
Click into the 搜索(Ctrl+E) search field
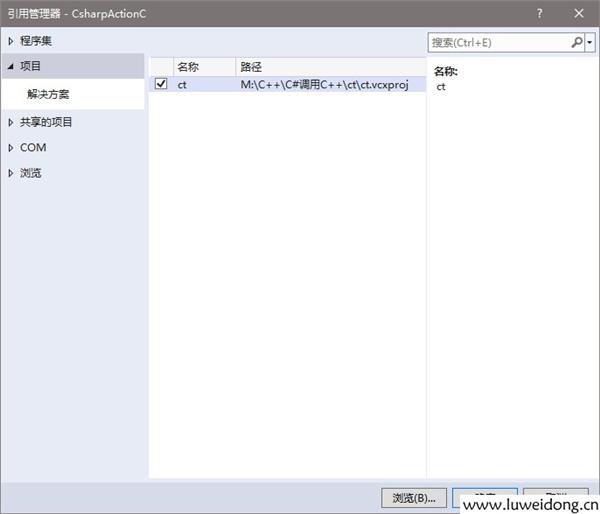click(498, 43)
